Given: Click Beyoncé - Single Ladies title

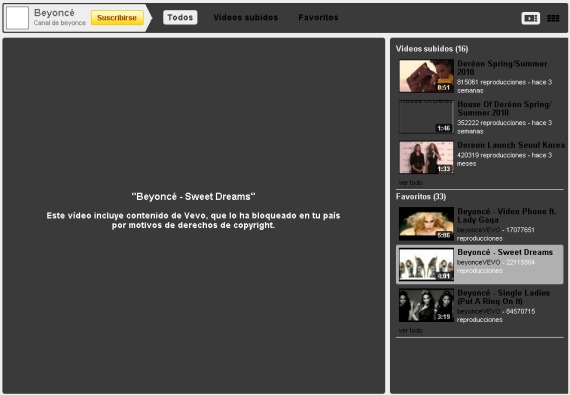Looking at the screenshot, I should [503, 297].
